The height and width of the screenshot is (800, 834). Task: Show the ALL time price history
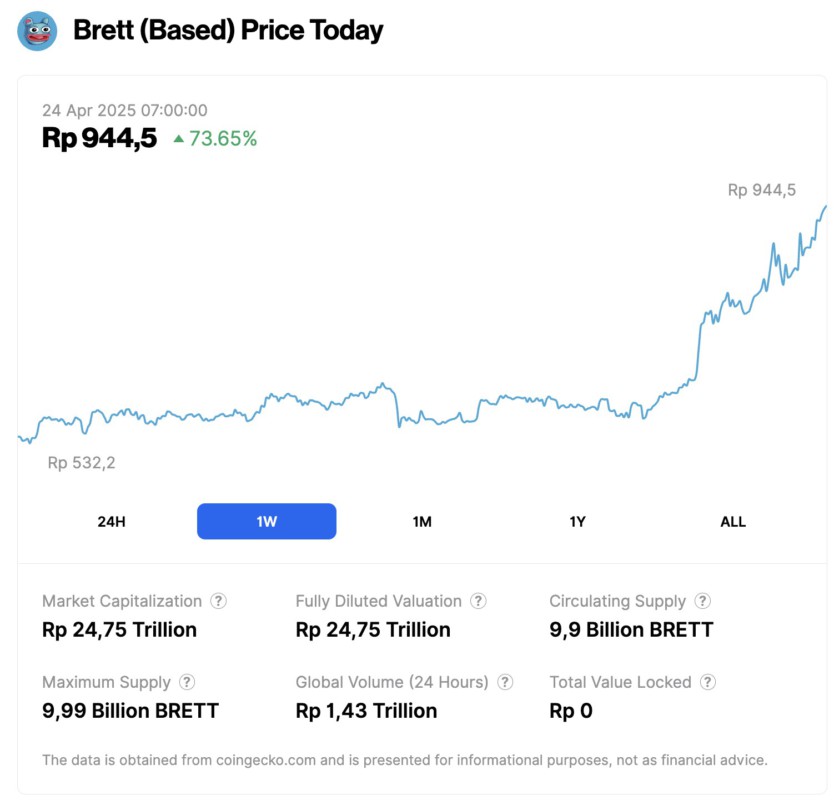[733, 521]
